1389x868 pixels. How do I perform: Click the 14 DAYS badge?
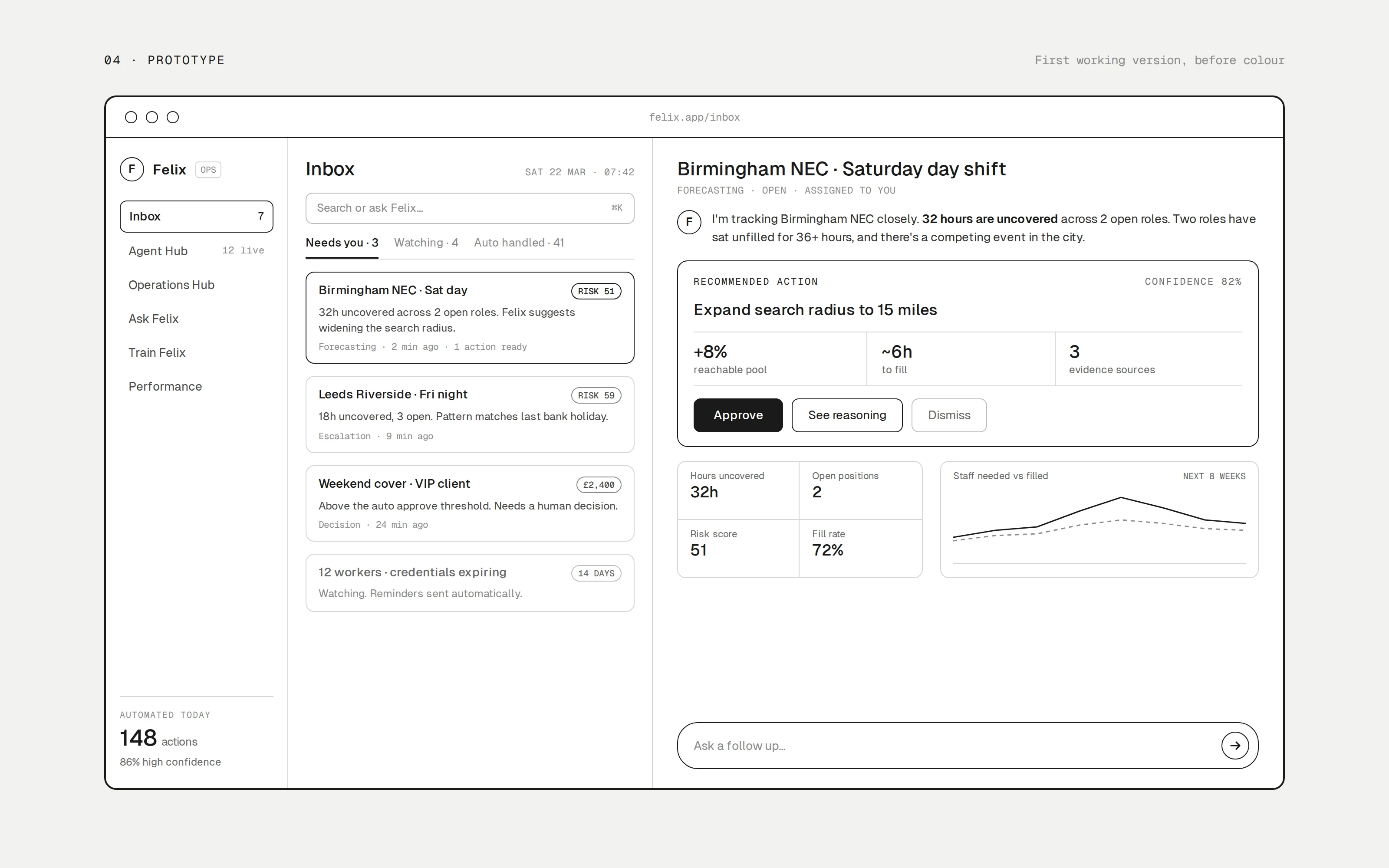[596, 573]
